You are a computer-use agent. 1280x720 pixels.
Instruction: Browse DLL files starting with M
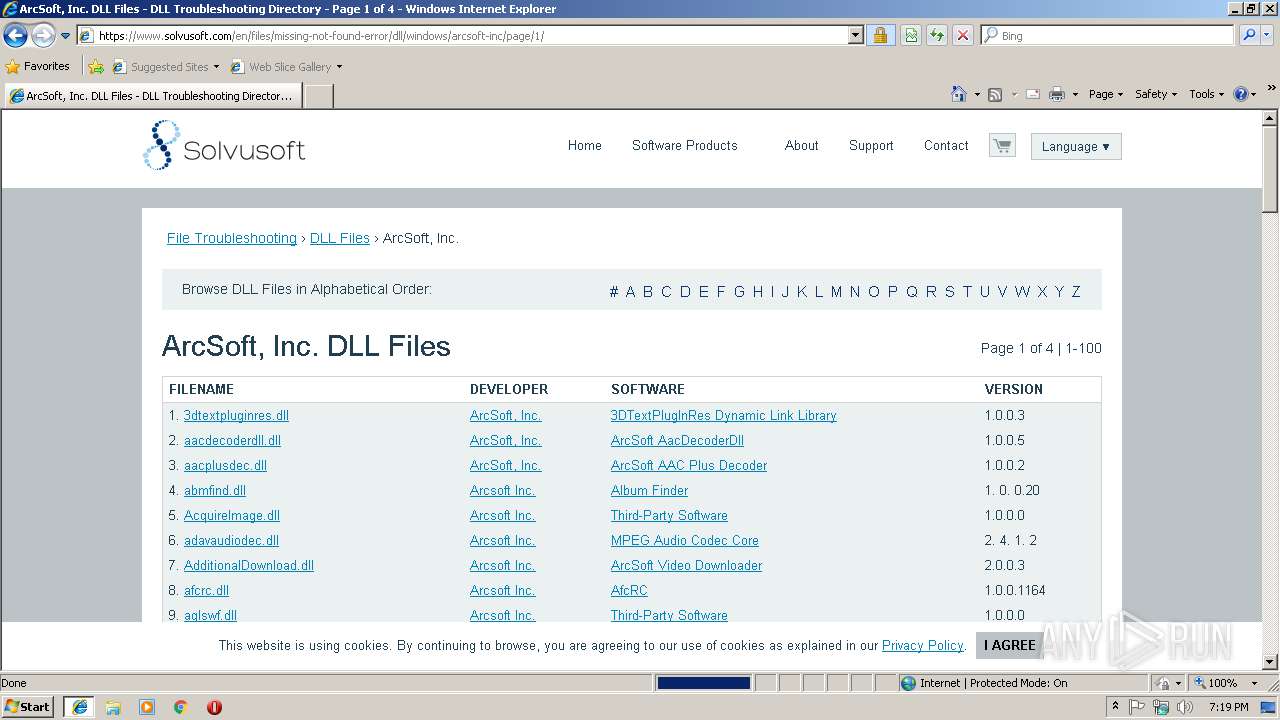(836, 291)
